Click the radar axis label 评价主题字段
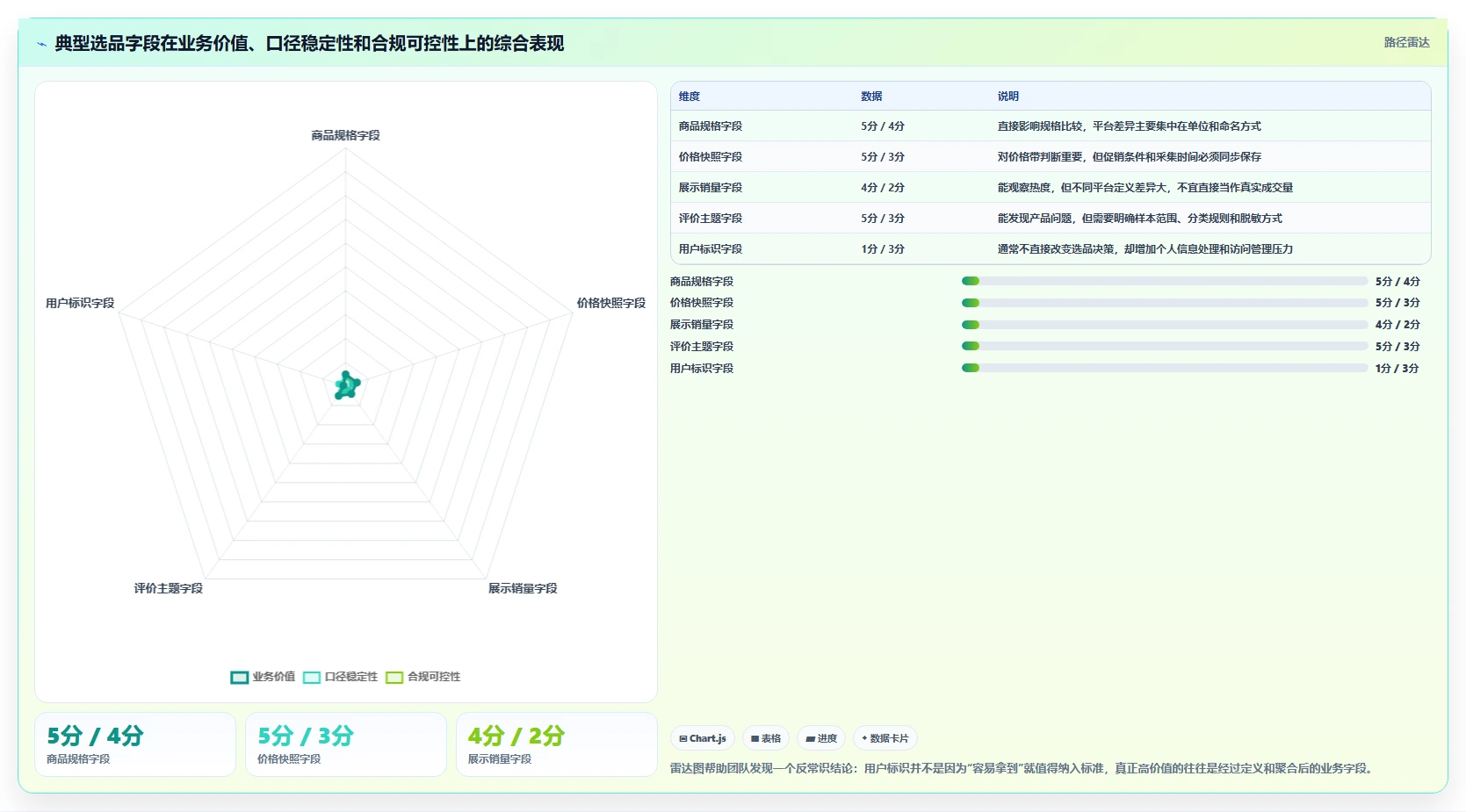 point(168,588)
